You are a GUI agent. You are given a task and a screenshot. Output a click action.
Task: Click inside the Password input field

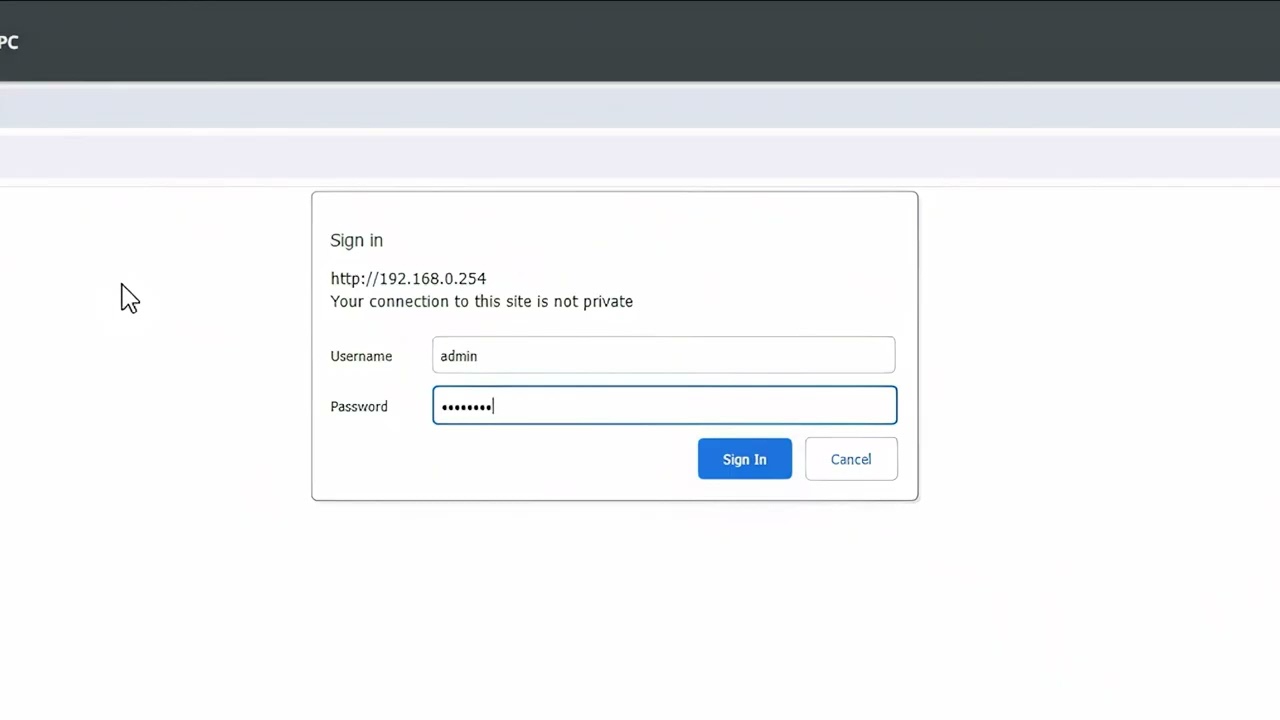(x=664, y=405)
